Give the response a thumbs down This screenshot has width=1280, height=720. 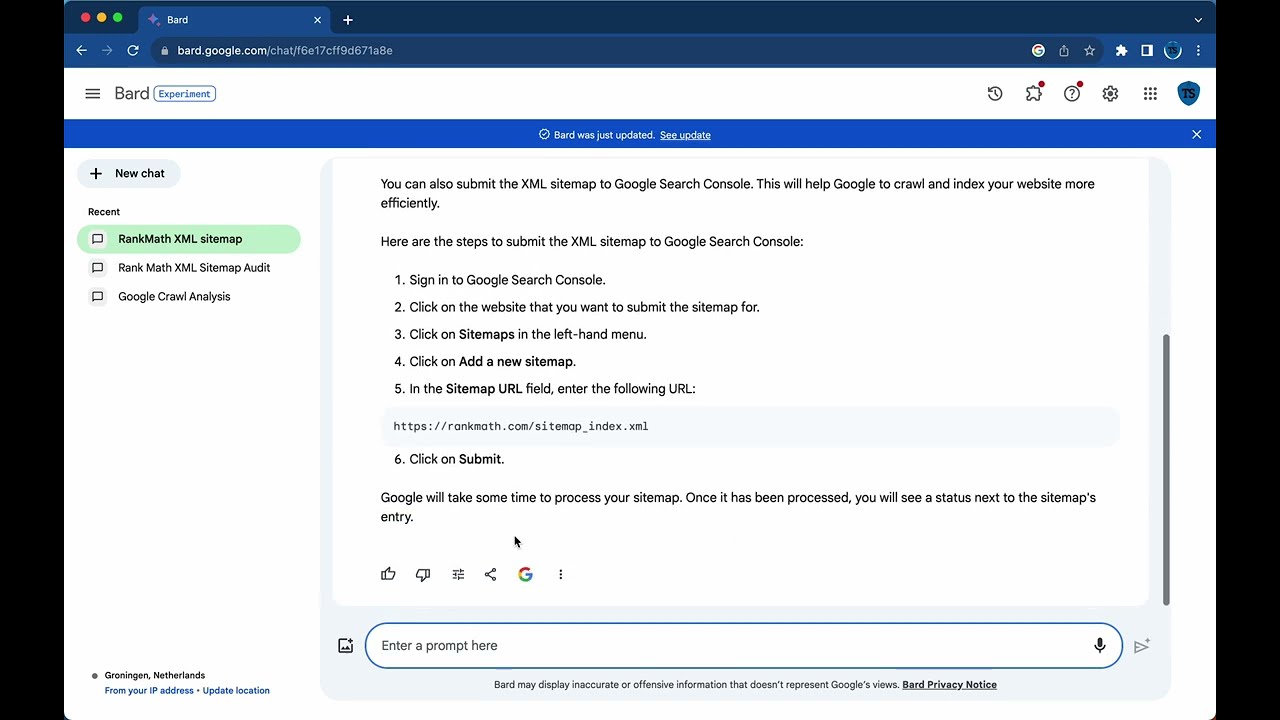pos(423,574)
